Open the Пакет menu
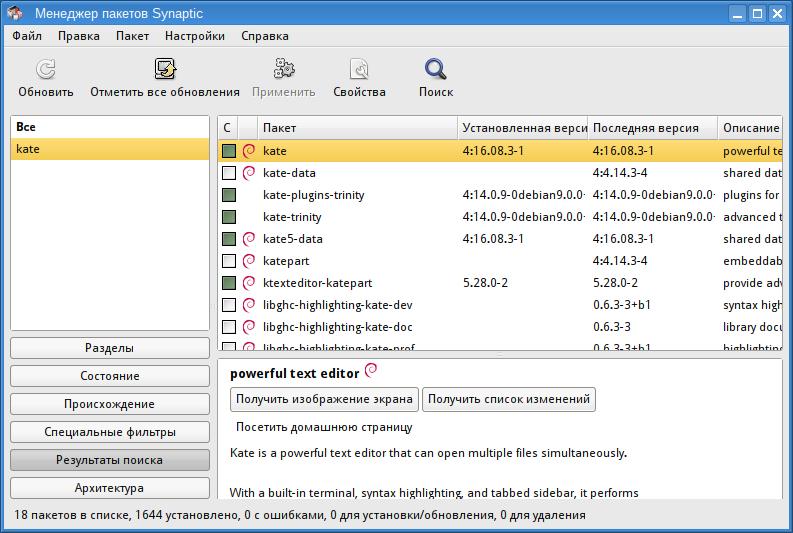 point(132,36)
